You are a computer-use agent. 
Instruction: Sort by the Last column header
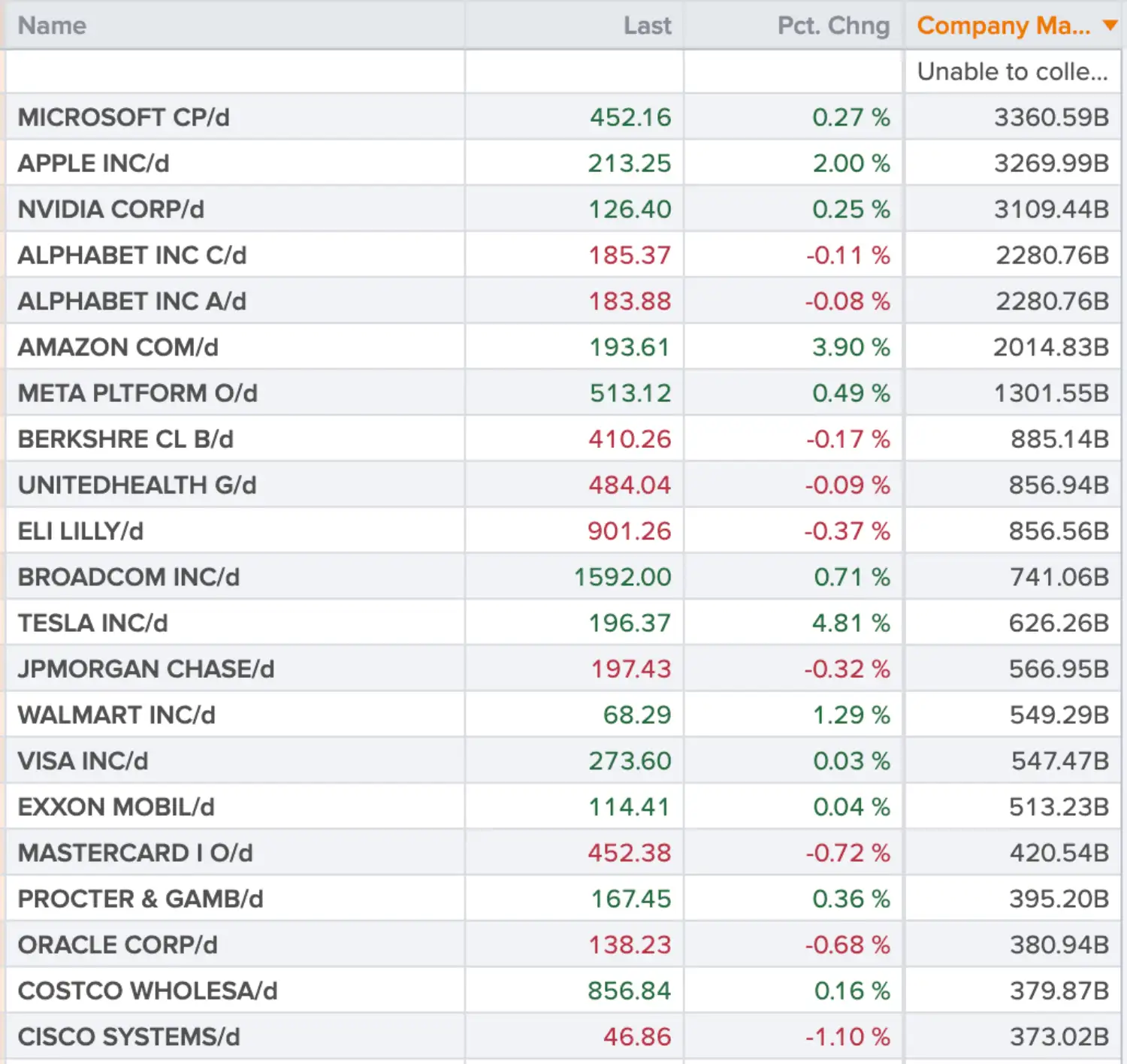[x=648, y=26]
